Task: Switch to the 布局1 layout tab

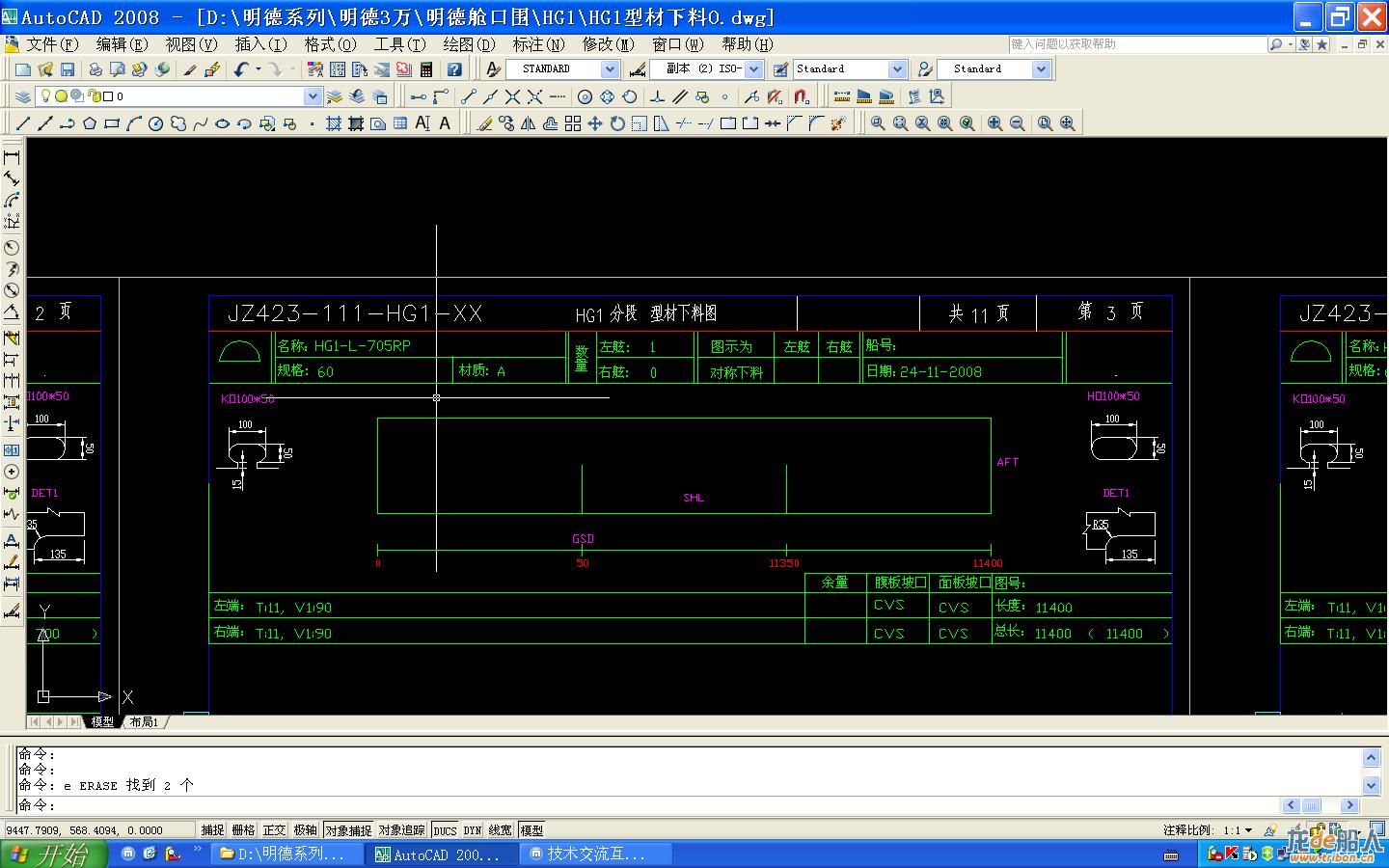Action: coord(144,721)
